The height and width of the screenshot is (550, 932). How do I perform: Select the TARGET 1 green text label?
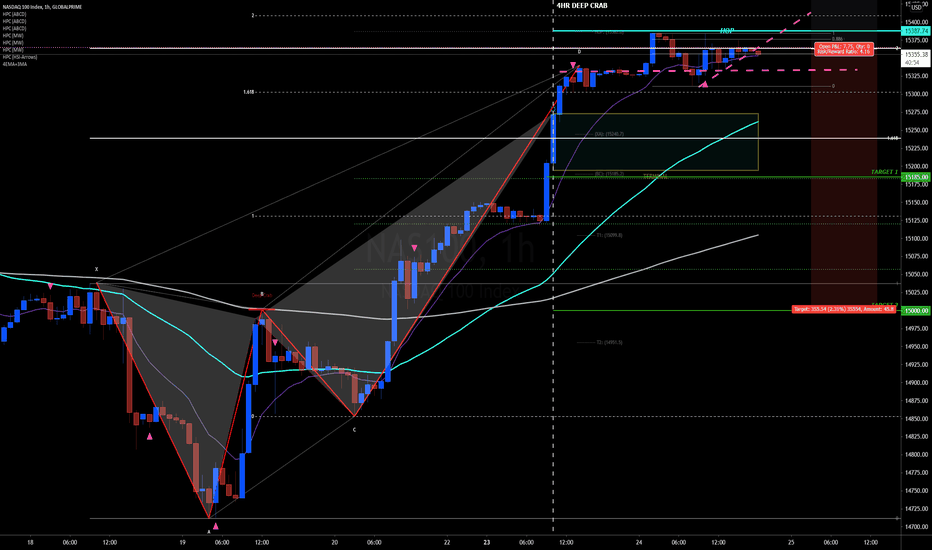(884, 172)
